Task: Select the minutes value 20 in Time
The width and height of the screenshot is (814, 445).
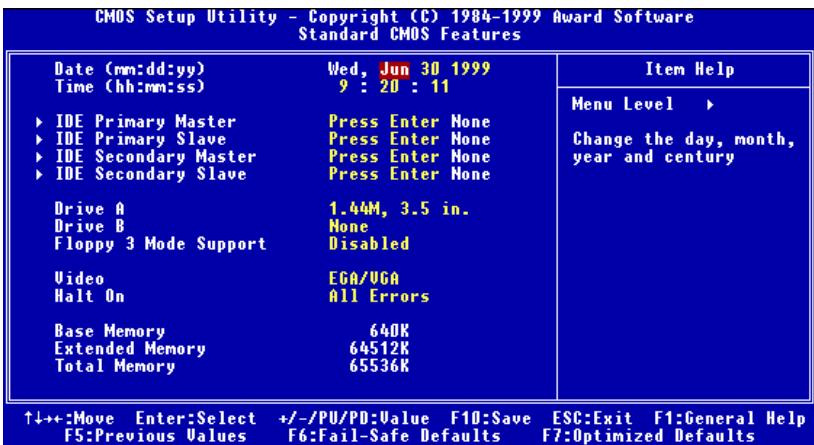Action: point(388,87)
